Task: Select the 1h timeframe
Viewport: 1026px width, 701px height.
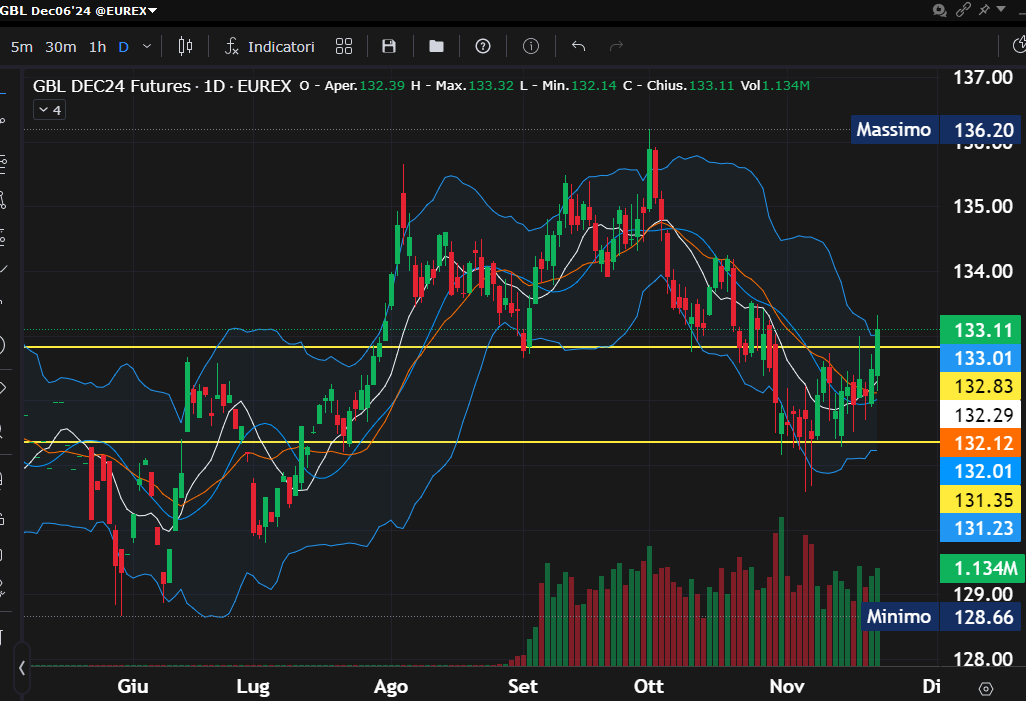Action: coord(97,46)
